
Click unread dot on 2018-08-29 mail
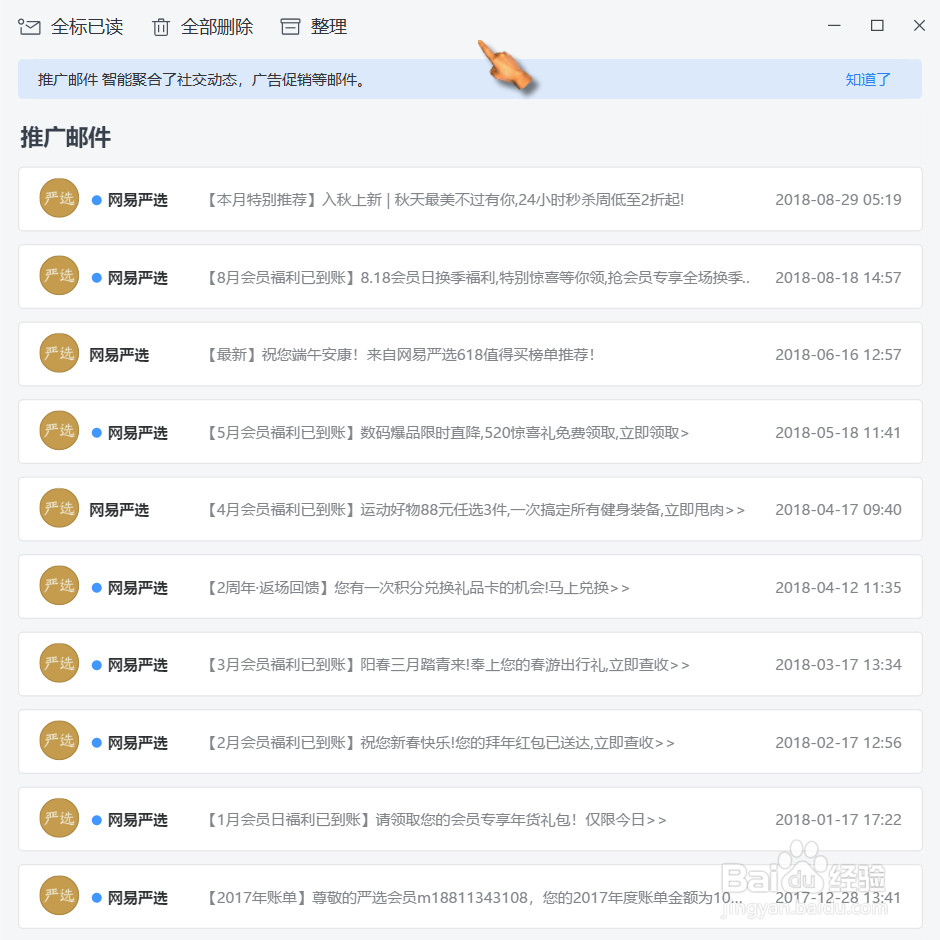(97, 200)
